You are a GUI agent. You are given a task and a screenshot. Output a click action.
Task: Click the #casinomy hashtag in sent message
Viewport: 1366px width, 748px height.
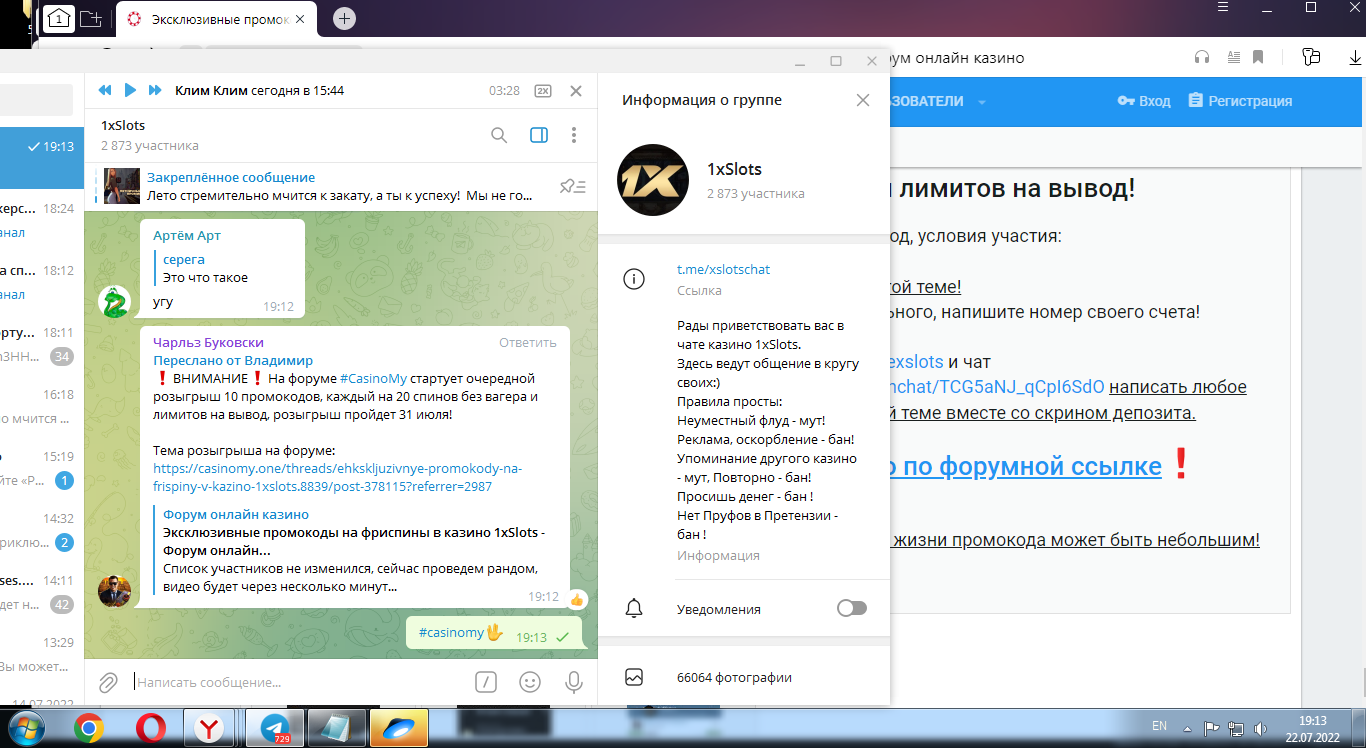coord(450,632)
